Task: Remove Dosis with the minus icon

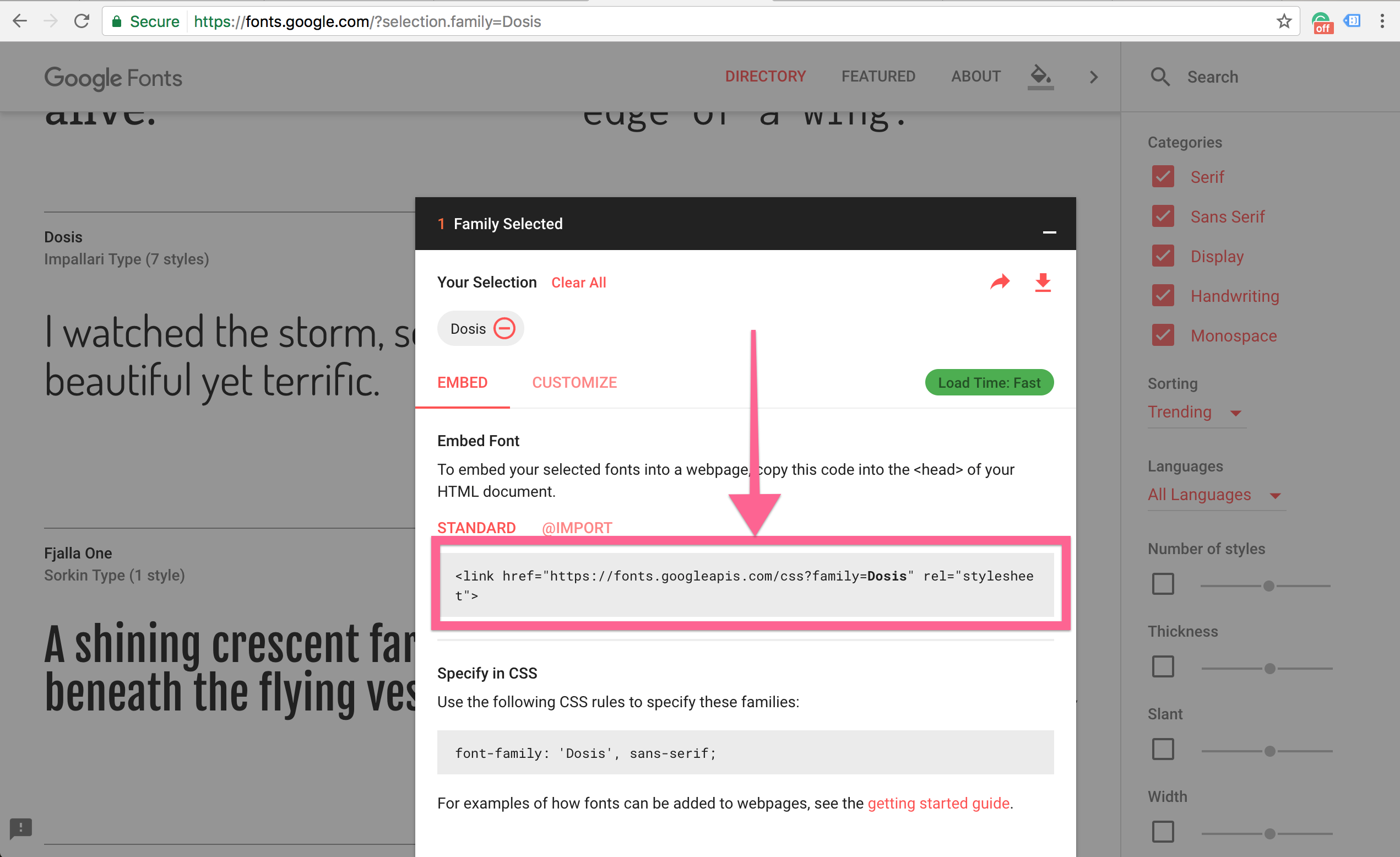Action: (x=504, y=328)
